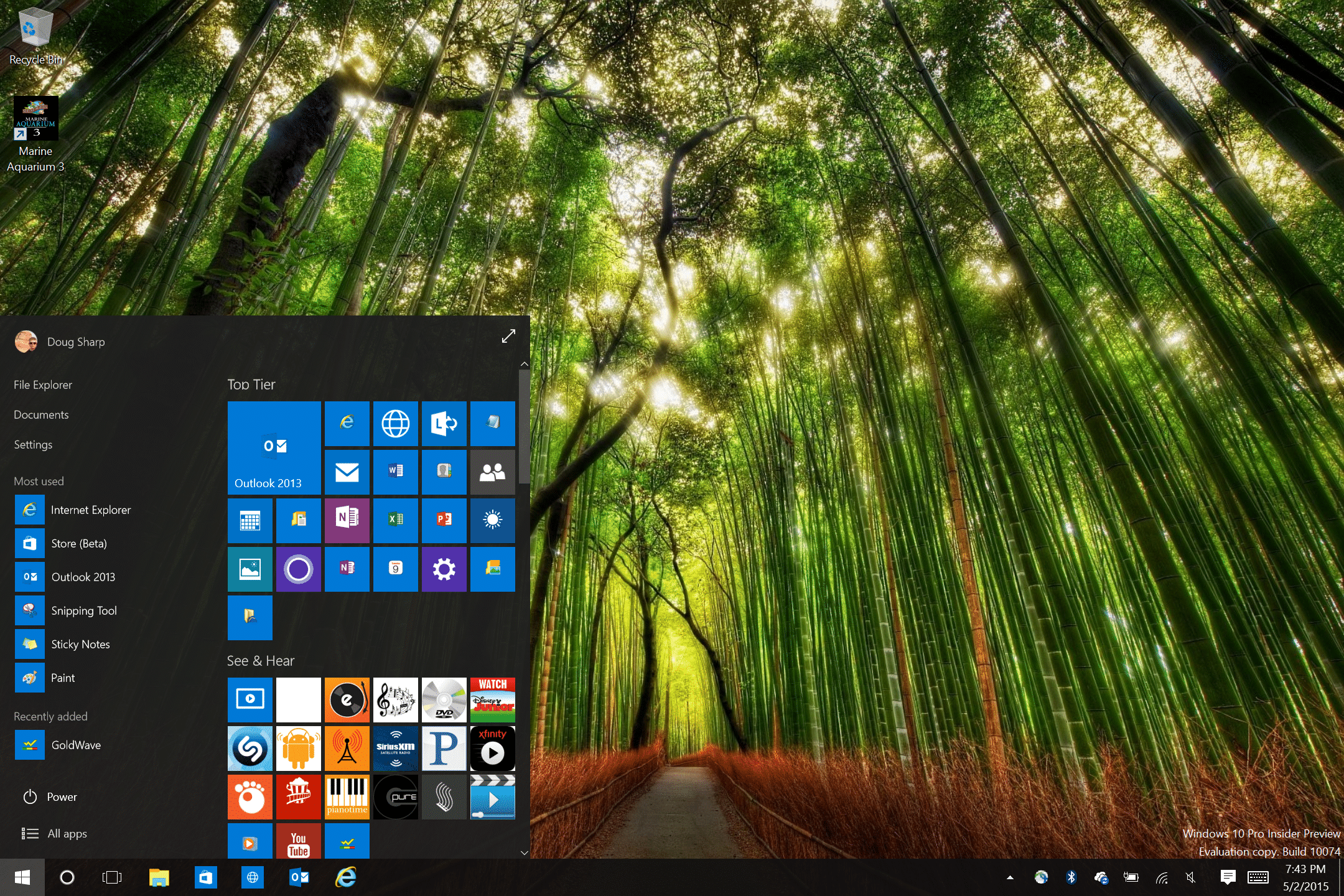Open the Doug Sharp account menu

60,342
